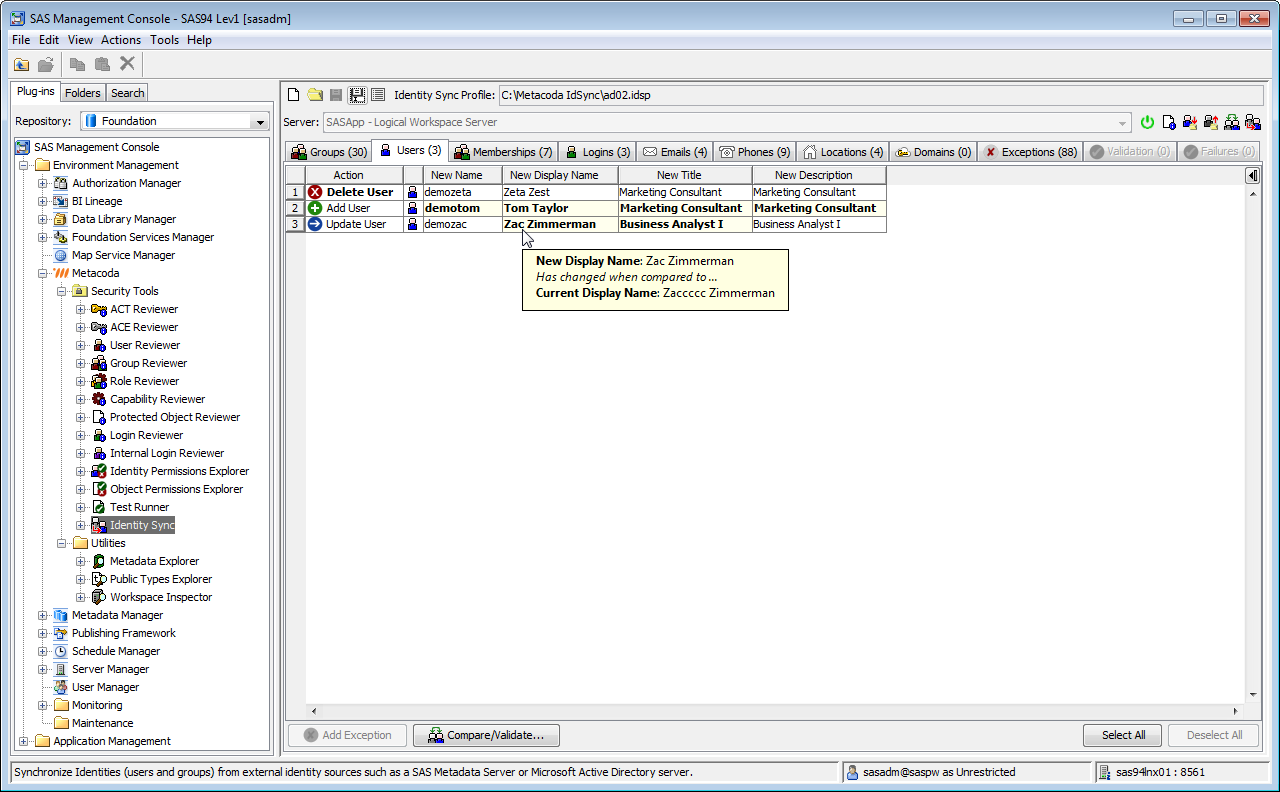1280x792 pixels.
Task: Select the Workspace Inspector tree item
Action: click(x=161, y=597)
